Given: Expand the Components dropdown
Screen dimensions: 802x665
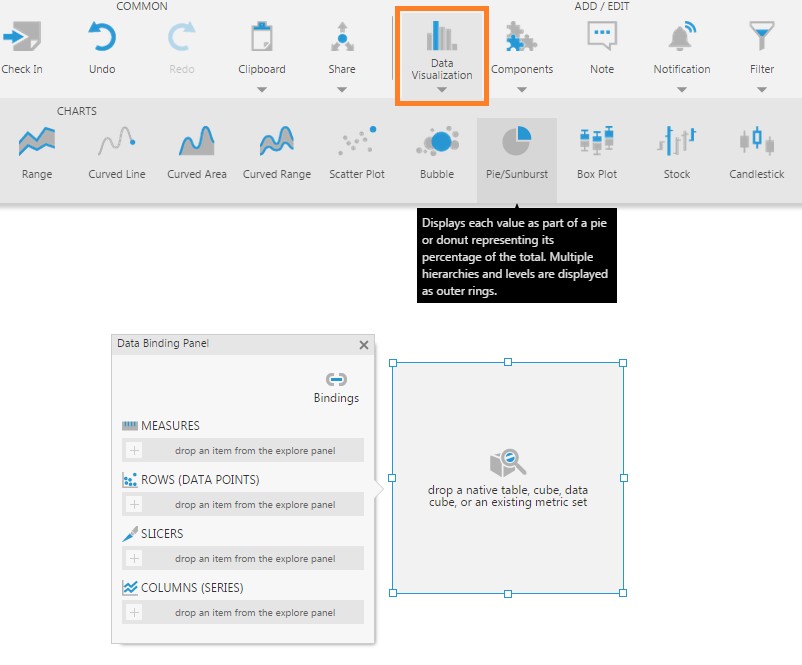Looking at the screenshot, I should 521,90.
